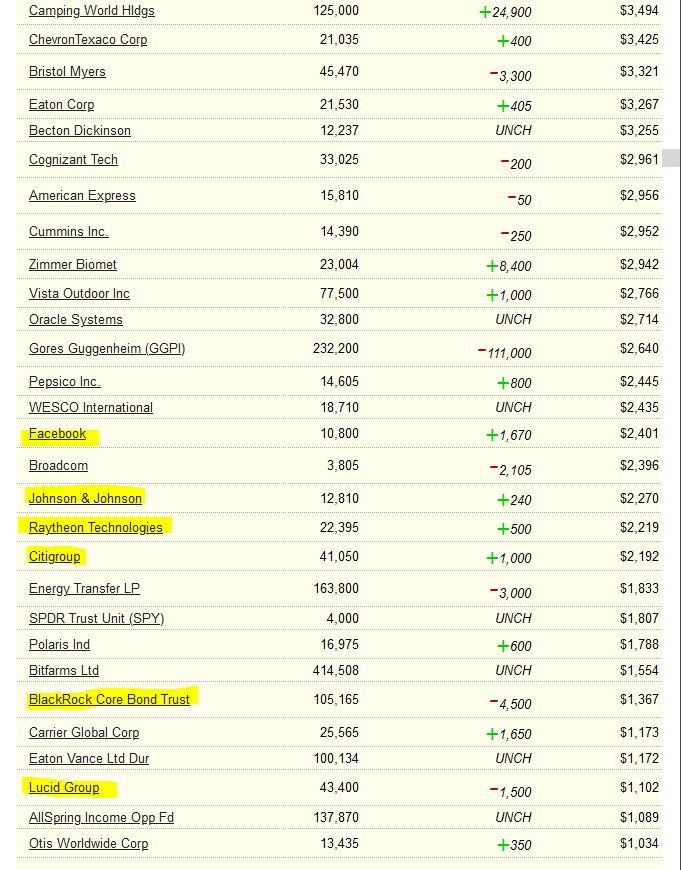Click the American Express link

[x=82, y=196]
